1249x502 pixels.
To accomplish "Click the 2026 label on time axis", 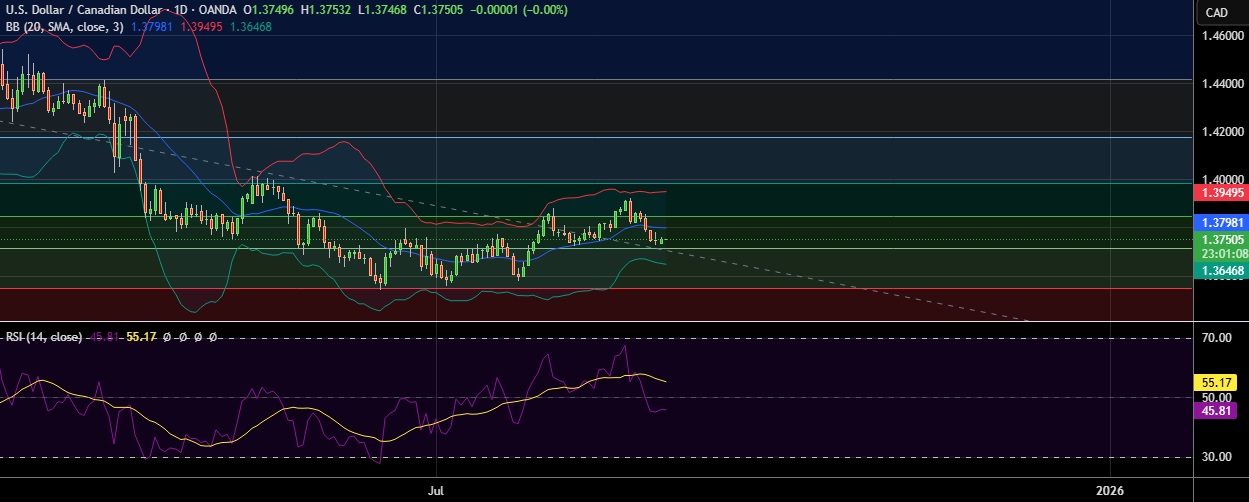I will 1110,491.
